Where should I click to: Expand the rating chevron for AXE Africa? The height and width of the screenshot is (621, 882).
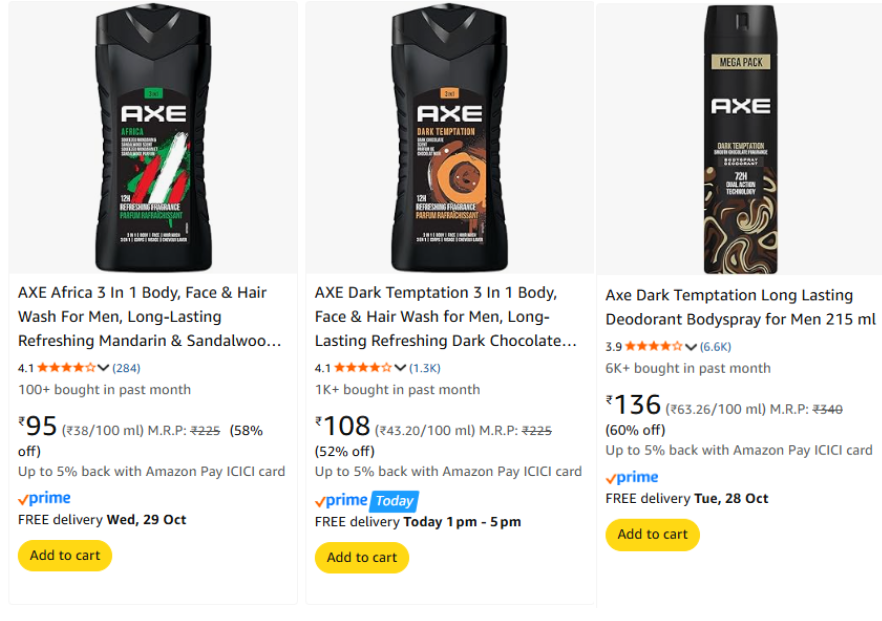click(x=104, y=367)
